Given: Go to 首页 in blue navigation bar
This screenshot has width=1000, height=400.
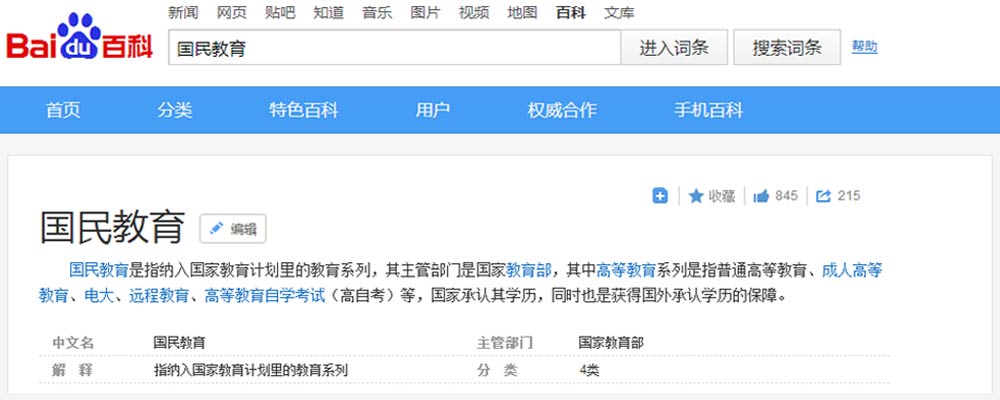Looking at the screenshot, I should click(63, 110).
